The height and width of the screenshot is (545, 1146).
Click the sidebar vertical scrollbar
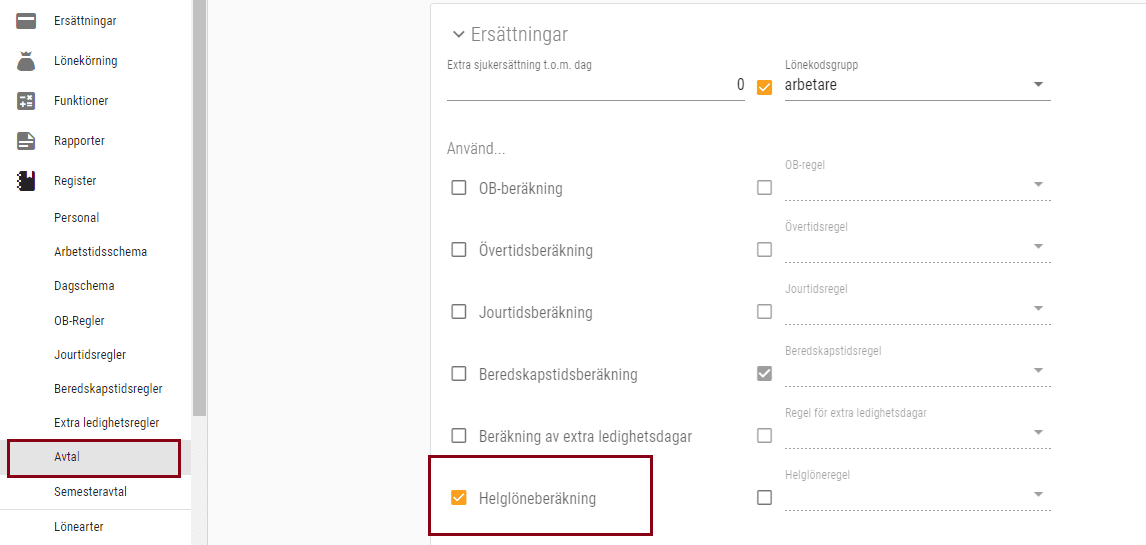click(x=199, y=200)
